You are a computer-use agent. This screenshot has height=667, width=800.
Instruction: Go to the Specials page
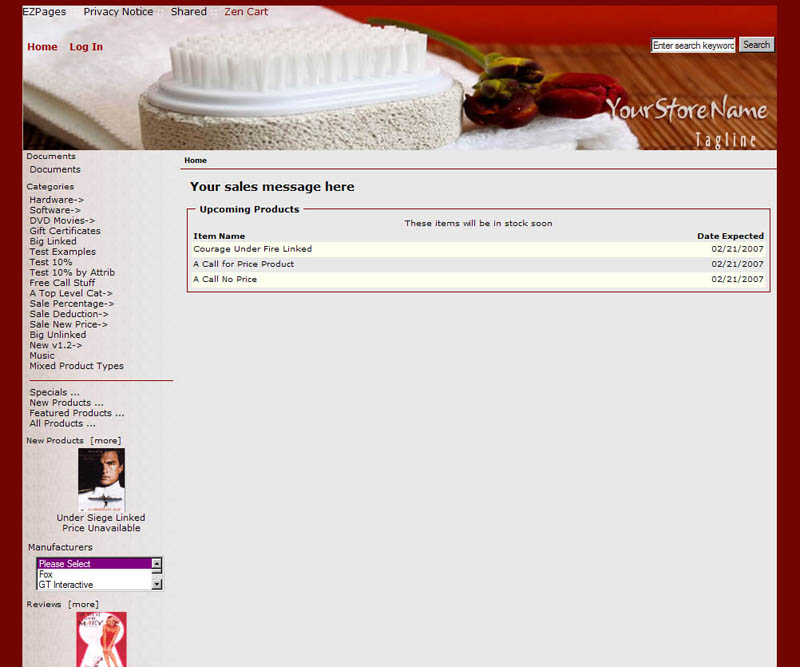(54, 393)
